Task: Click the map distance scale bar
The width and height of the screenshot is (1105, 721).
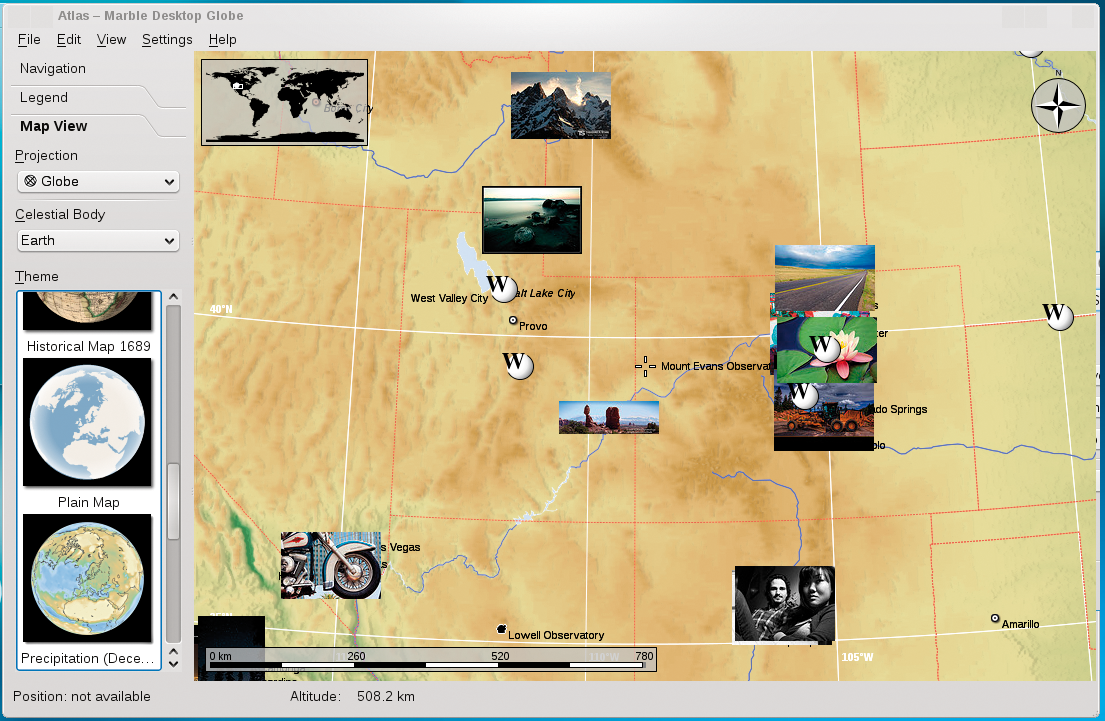Action: pyautogui.click(x=431, y=660)
